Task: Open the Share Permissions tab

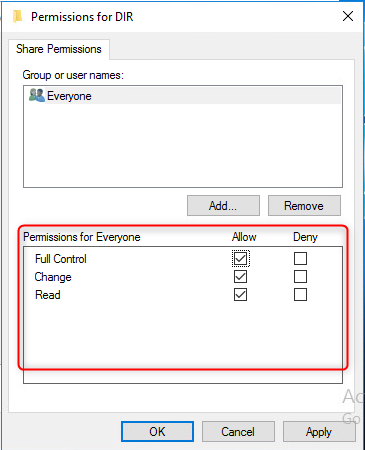Action: [x=59, y=49]
